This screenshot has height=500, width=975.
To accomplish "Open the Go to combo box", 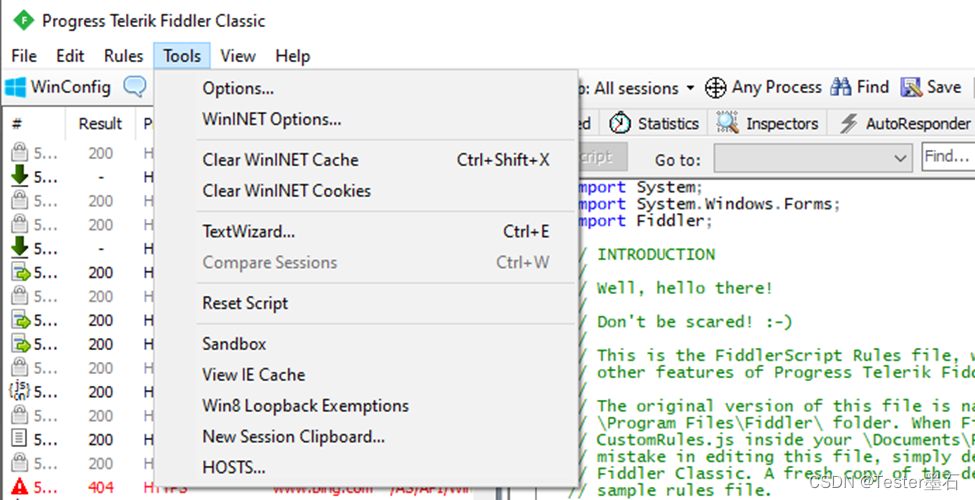I will point(813,158).
